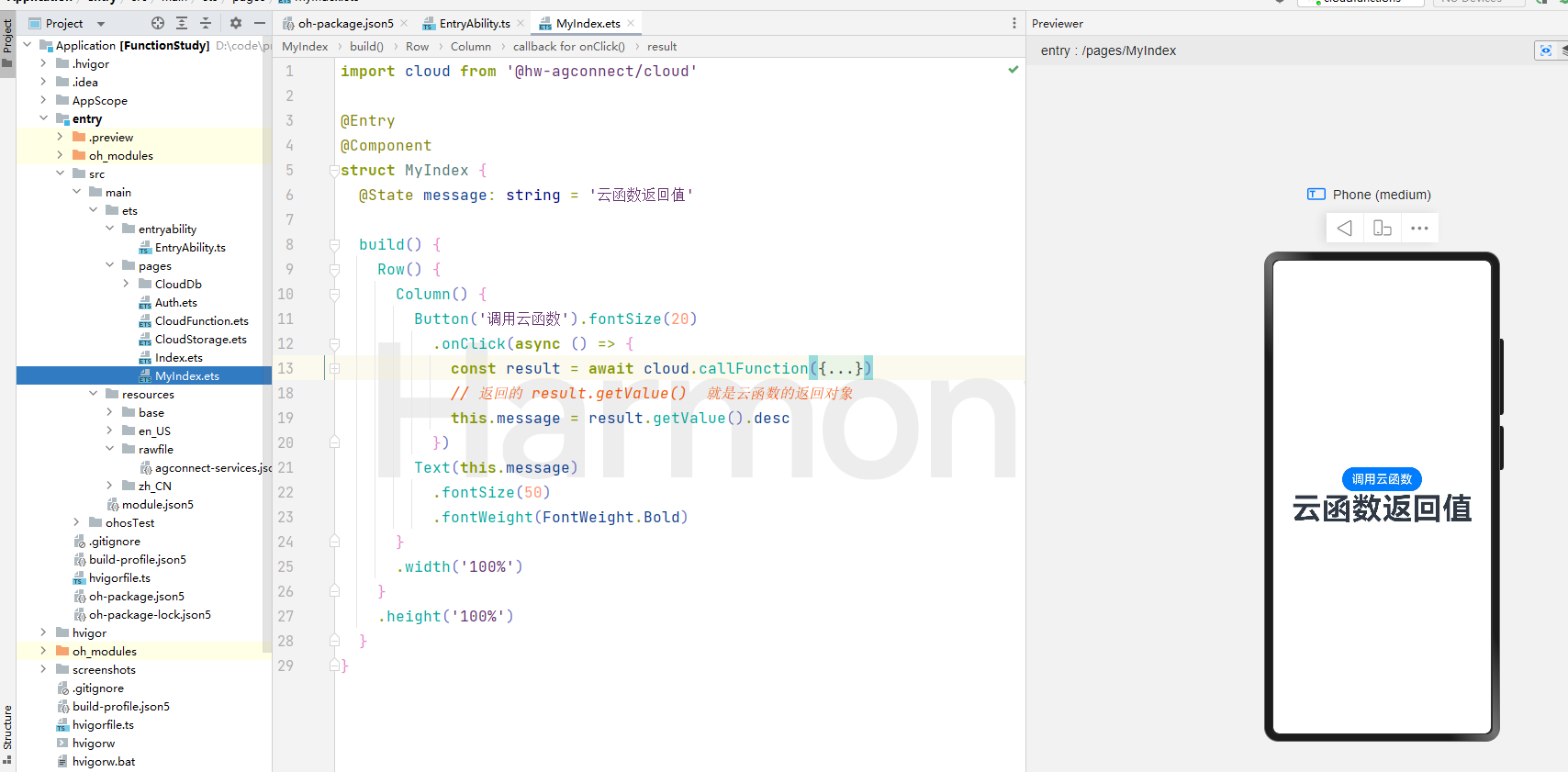Collapse the Application [FunctionStudy] root node

(27, 45)
